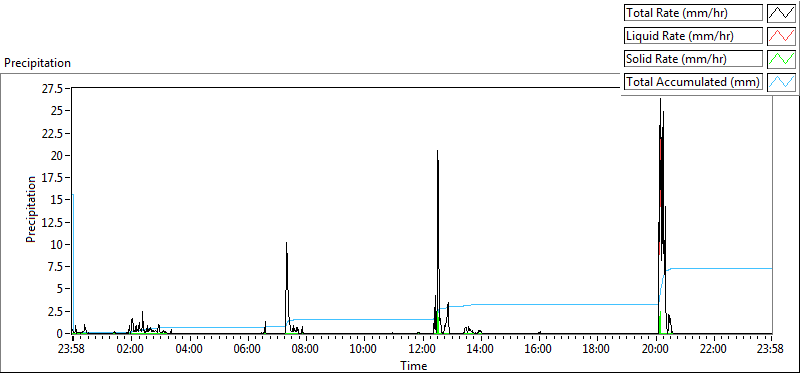Image resolution: width=800 pixels, height=373 pixels.
Task: Click the Total Rate black line legend icon
Action: coord(781,13)
